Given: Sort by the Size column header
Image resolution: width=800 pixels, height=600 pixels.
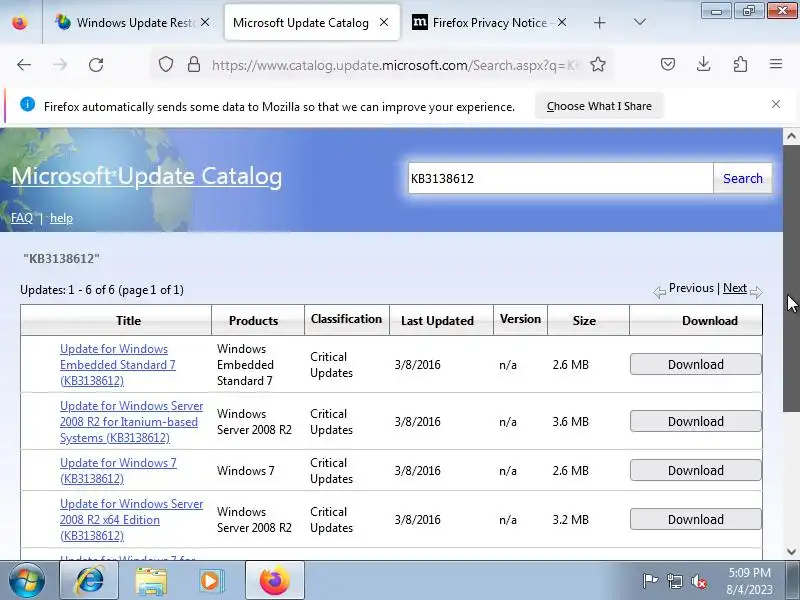Looking at the screenshot, I should point(584,320).
